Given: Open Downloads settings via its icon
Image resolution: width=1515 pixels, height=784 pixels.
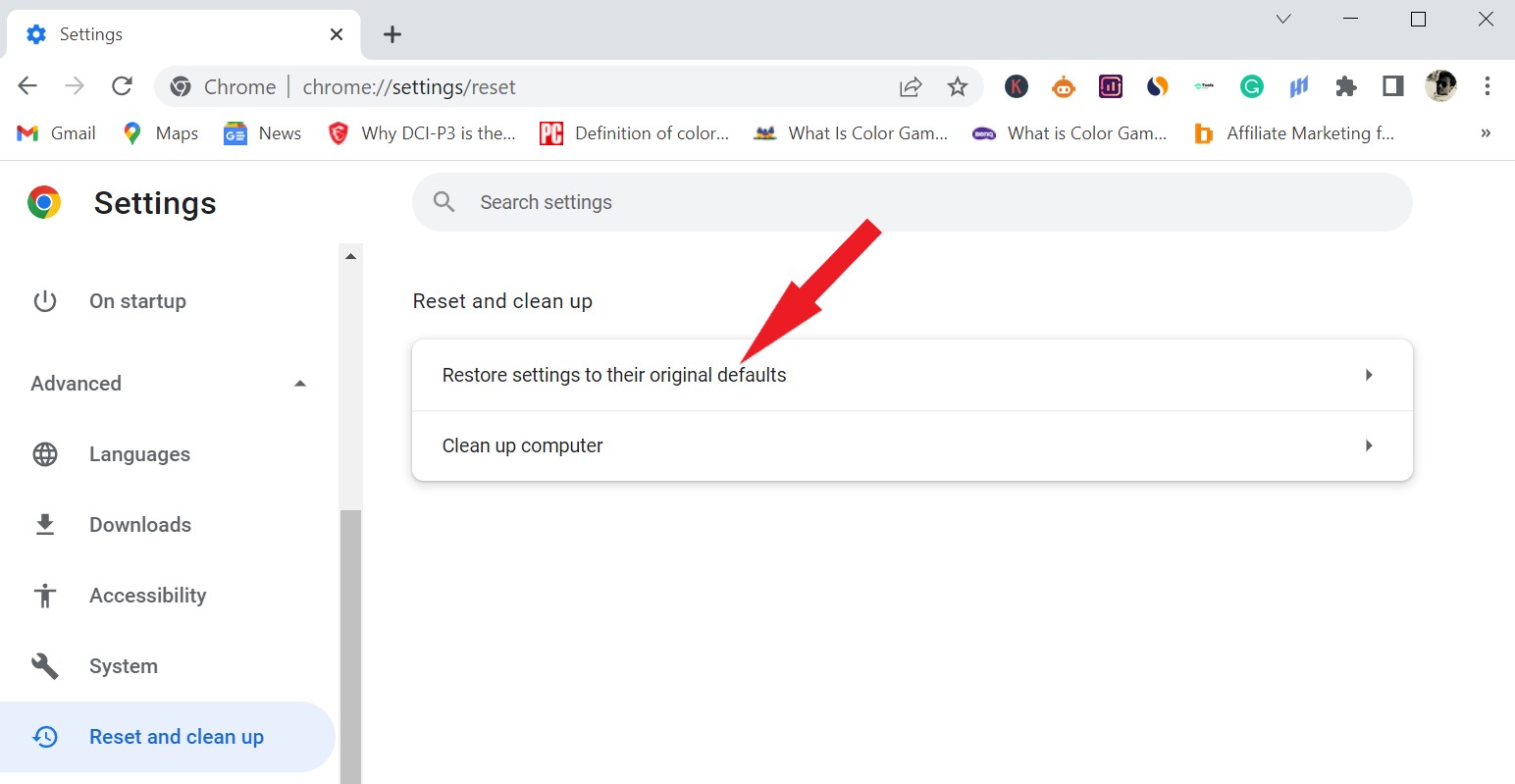Looking at the screenshot, I should [x=44, y=524].
